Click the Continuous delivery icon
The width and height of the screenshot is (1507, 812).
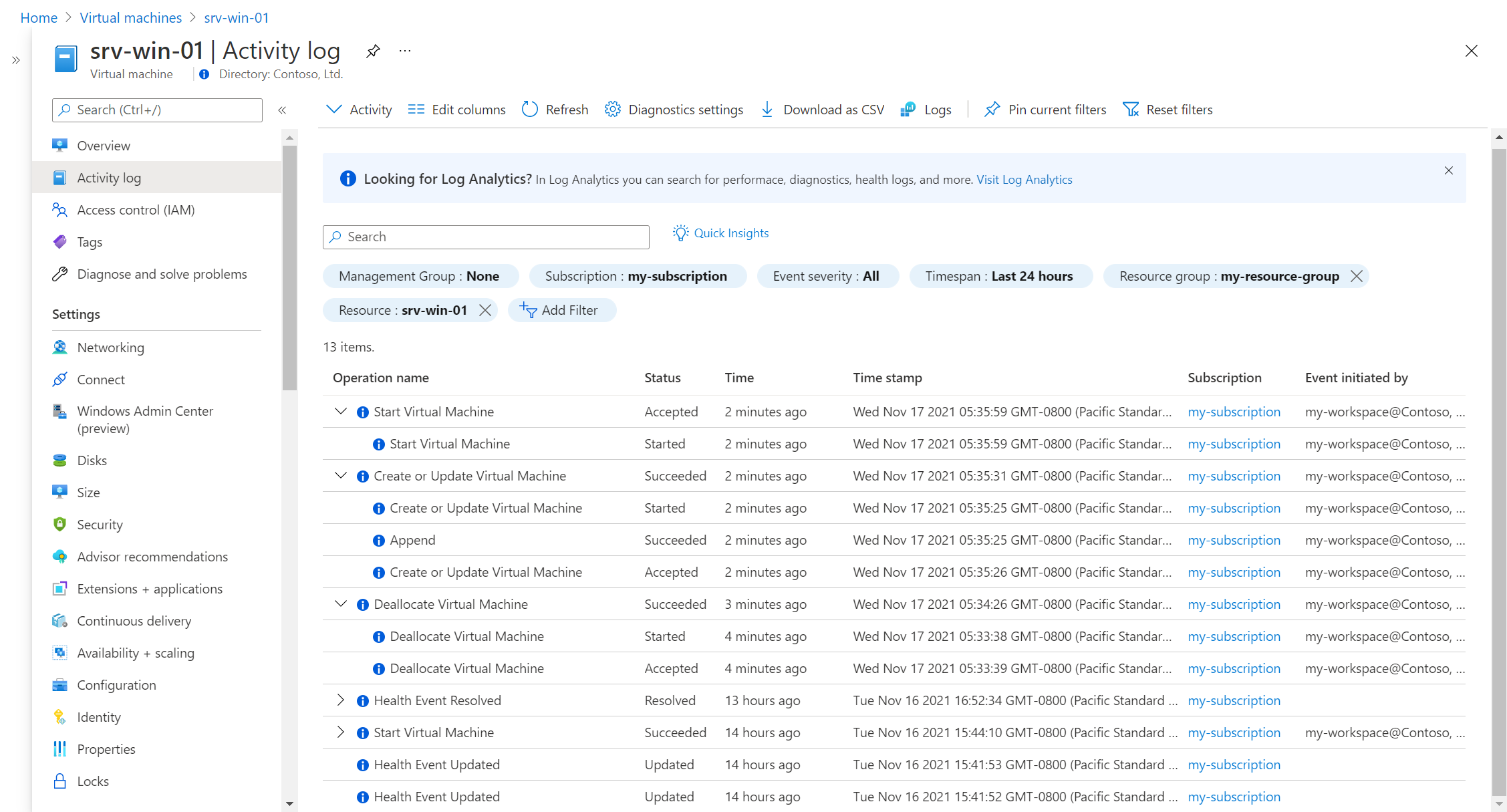tap(59, 621)
